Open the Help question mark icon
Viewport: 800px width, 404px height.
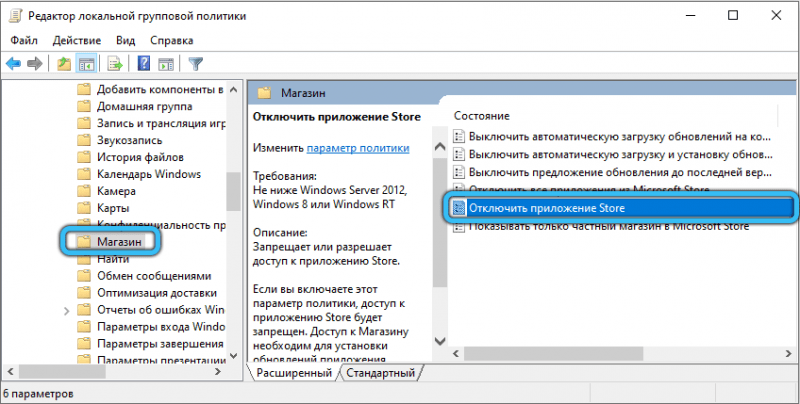click(144, 64)
